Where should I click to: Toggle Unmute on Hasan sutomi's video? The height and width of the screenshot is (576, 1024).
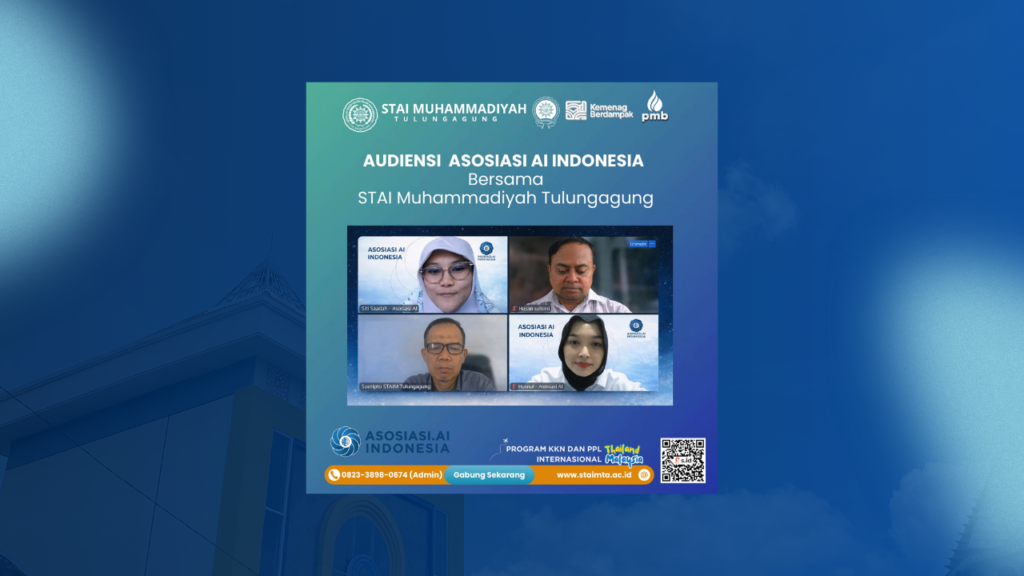638,244
